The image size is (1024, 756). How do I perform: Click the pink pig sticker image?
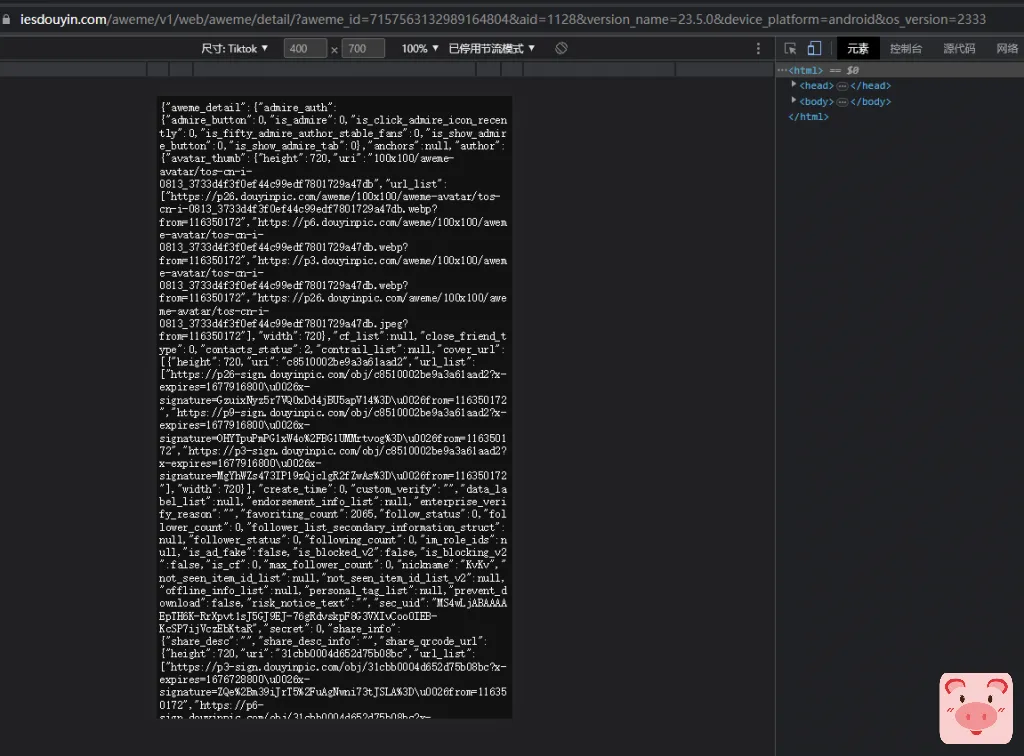(x=976, y=708)
